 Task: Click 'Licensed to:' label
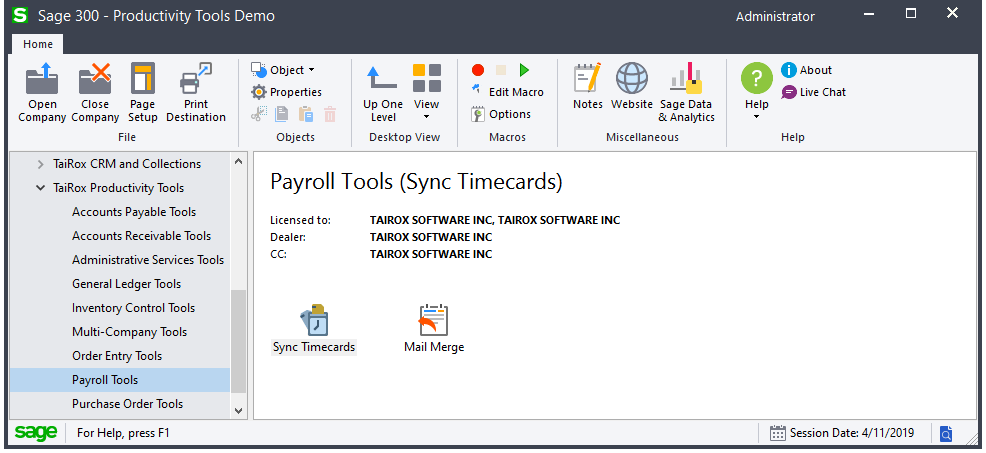coord(301,220)
